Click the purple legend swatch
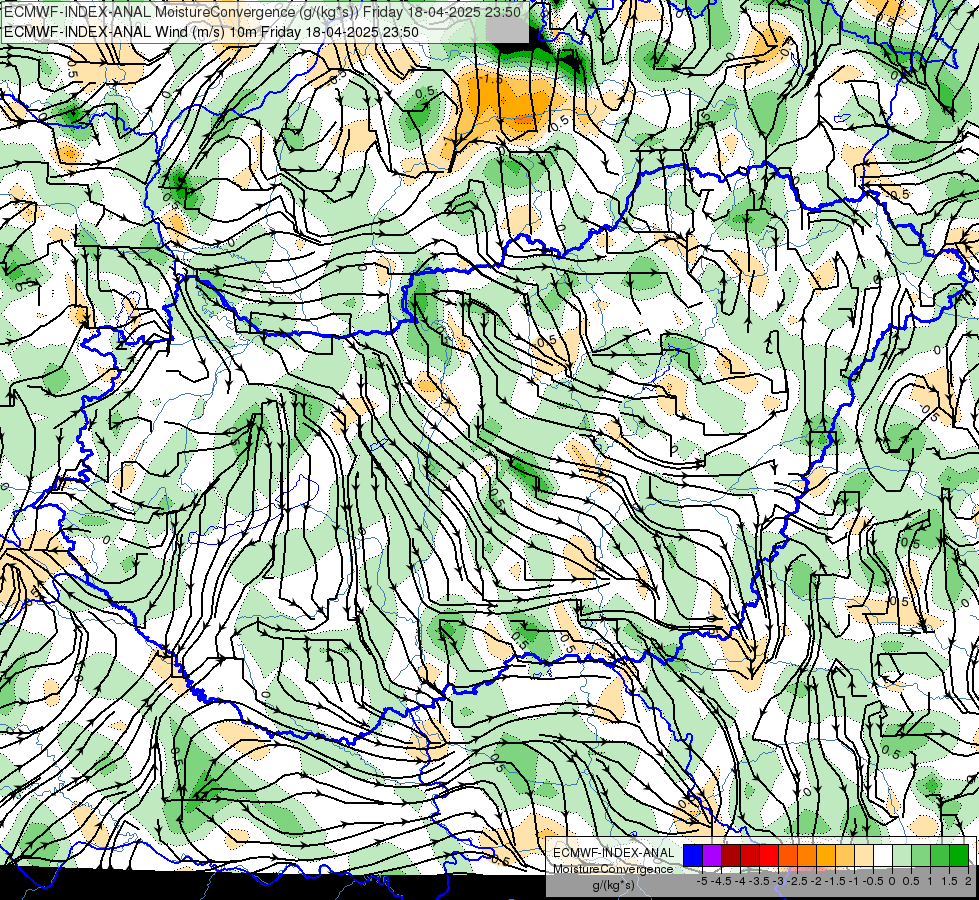Screen dimensions: 979x900 (x=712, y=855)
